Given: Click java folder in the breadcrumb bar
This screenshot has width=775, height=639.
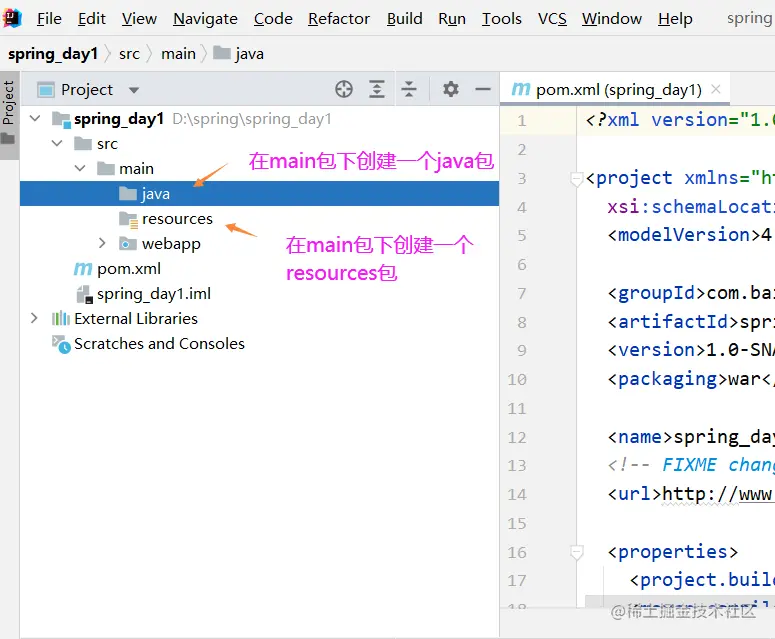Looking at the screenshot, I should [x=239, y=53].
